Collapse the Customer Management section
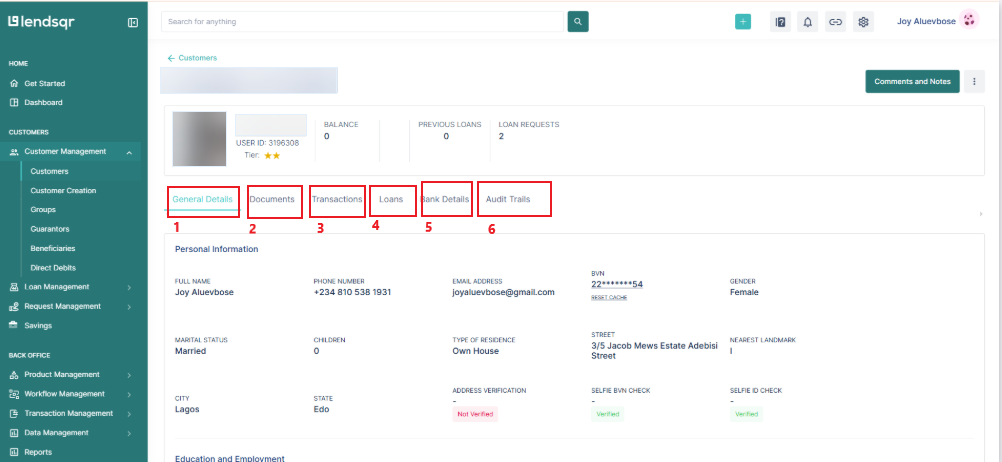 [130, 152]
